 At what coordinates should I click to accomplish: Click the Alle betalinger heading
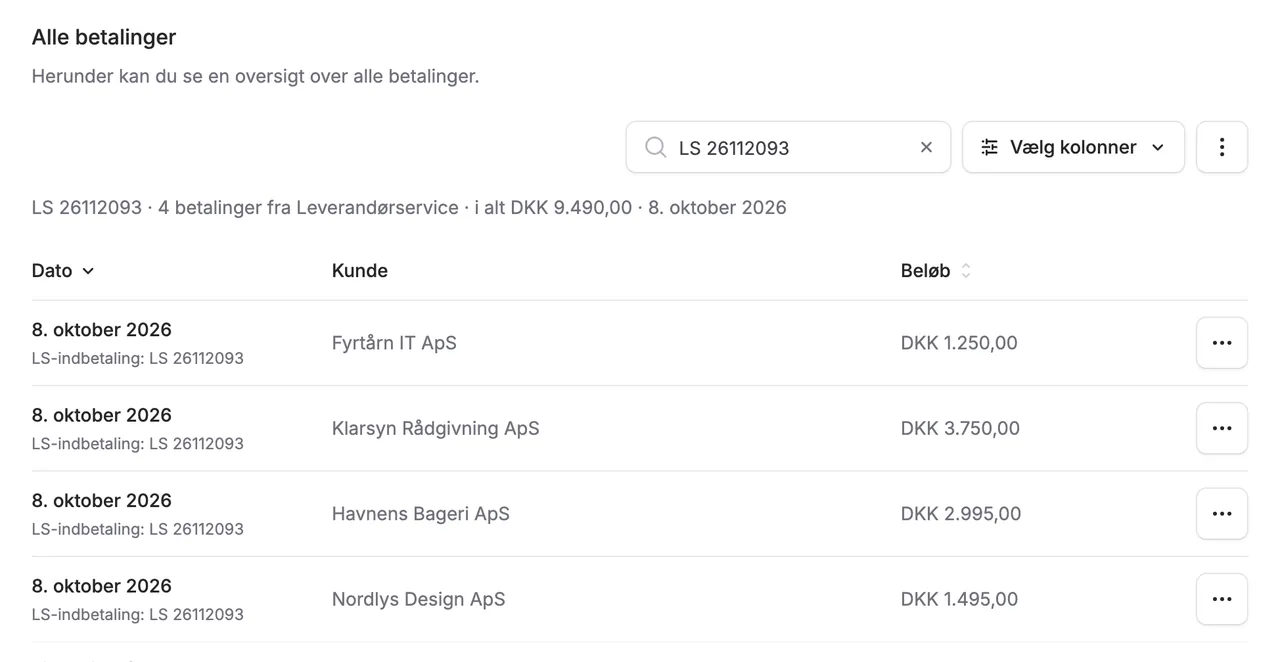(104, 37)
